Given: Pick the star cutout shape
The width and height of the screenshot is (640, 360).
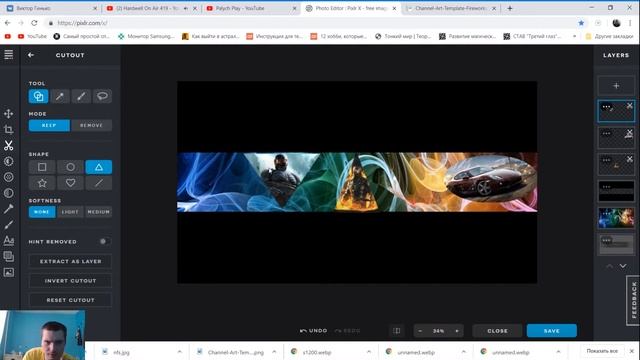Looking at the screenshot, I should pos(42,183).
